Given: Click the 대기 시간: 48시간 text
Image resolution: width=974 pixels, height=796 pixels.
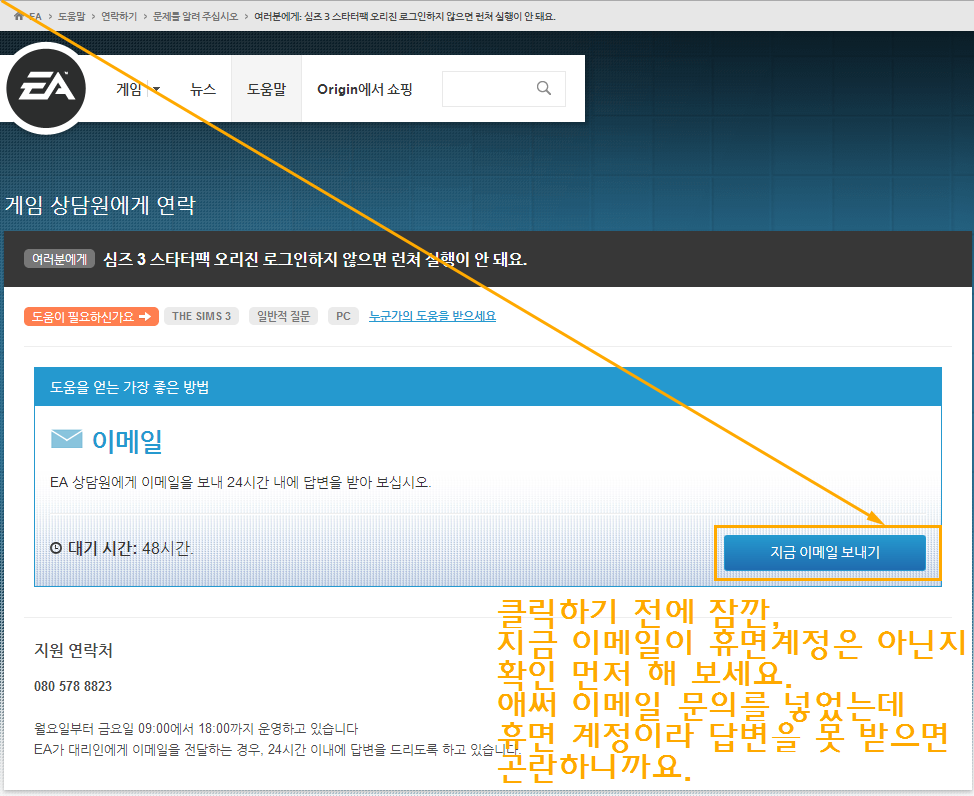Looking at the screenshot, I should point(130,548).
